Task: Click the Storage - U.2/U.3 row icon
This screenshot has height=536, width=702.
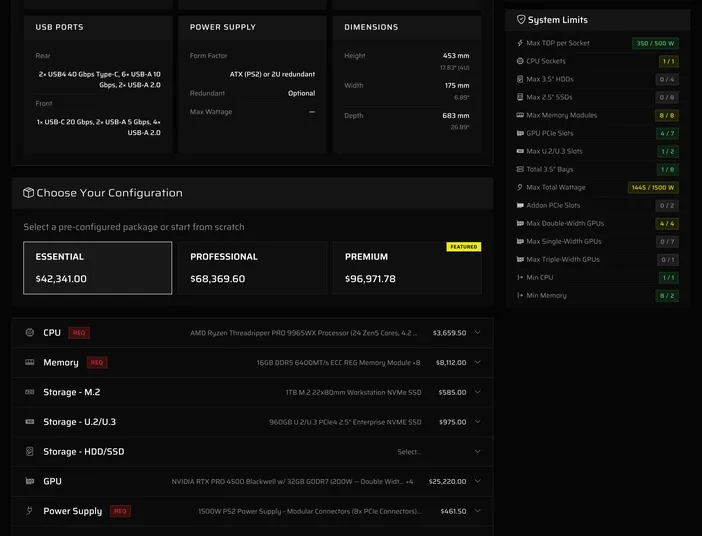Action: [x=30, y=421]
